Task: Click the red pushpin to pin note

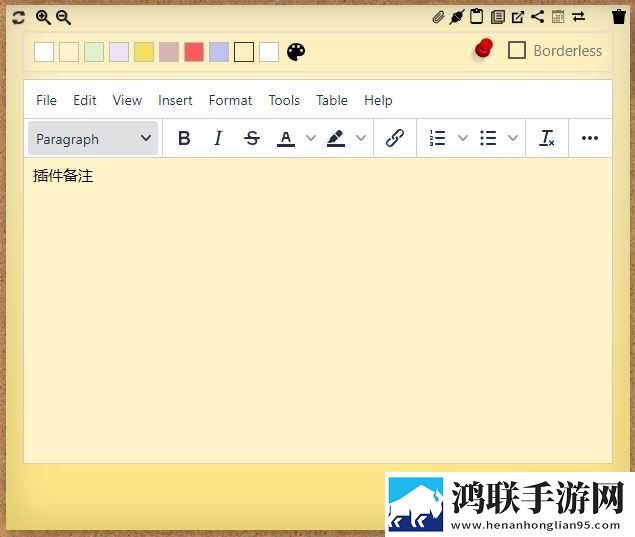Action: coord(484,49)
